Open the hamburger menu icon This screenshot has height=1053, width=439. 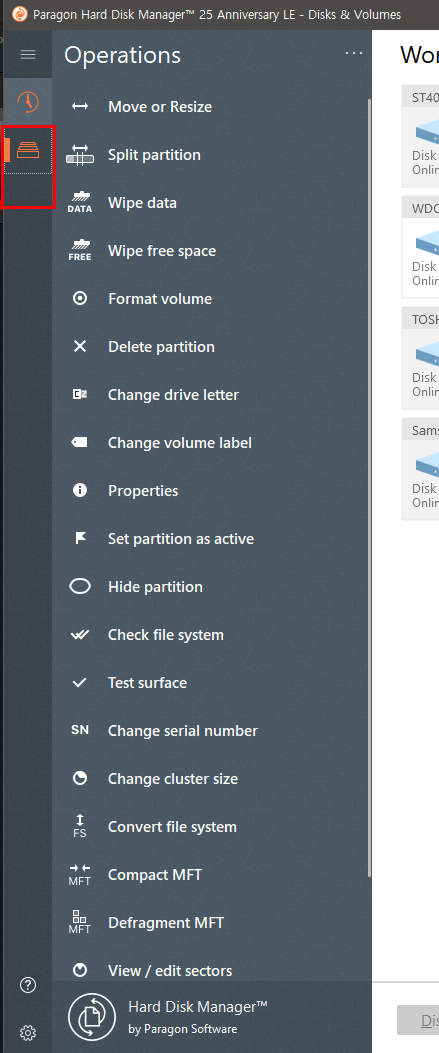coord(28,54)
